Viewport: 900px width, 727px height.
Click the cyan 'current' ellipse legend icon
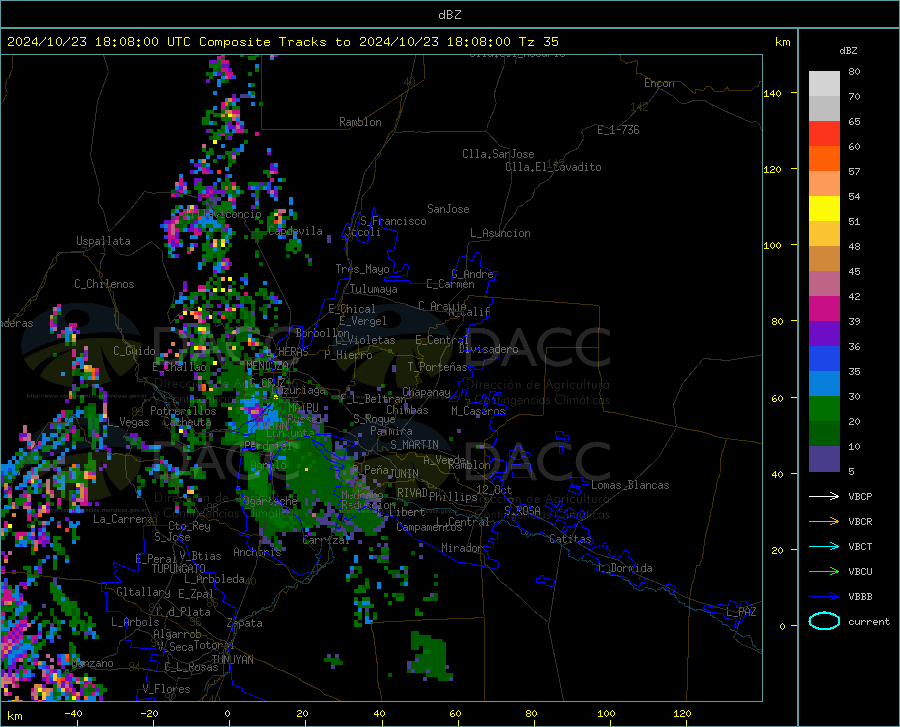tap(824, 621)
